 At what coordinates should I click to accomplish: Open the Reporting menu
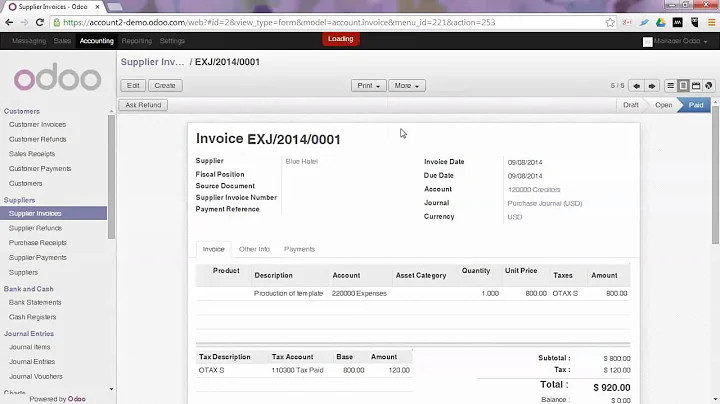[136, 41]
